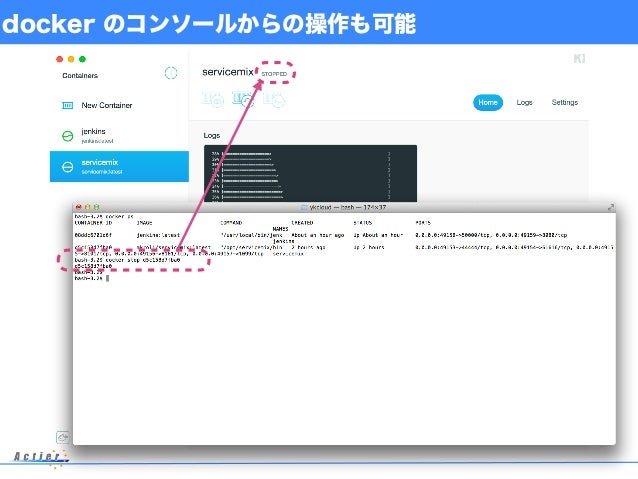Screen dimensions: 638x479
Task: Click the COMMAND column header in terminal
Action: coord(231,223)
